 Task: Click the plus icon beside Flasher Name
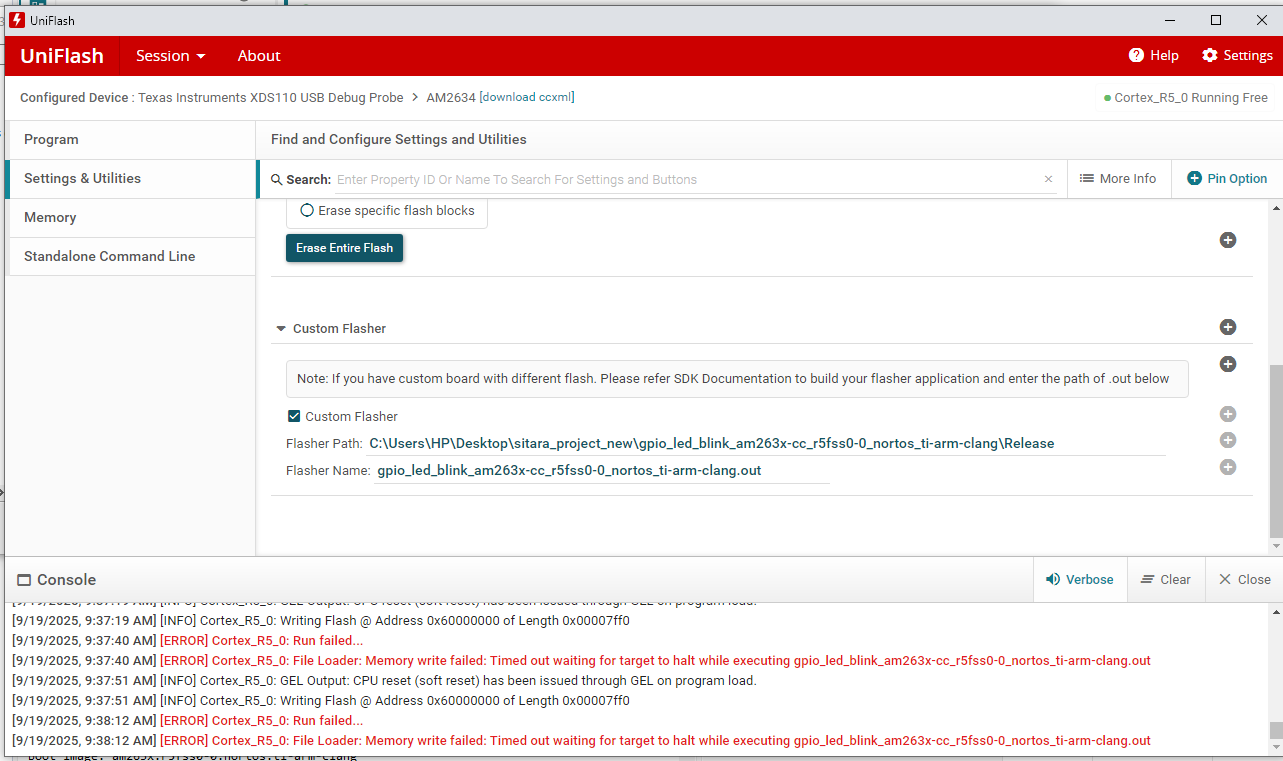coord(1228,467)
